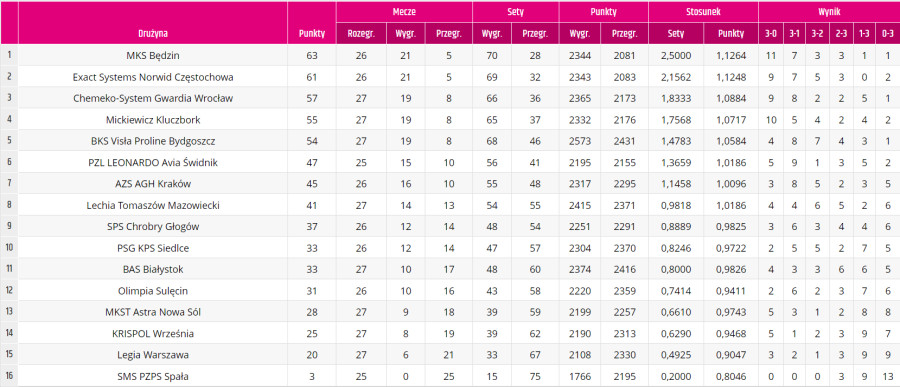900x387 pixels.
Task: Open PZL LEONARDO Avia Świdnik
Action: tap(153, 162)
